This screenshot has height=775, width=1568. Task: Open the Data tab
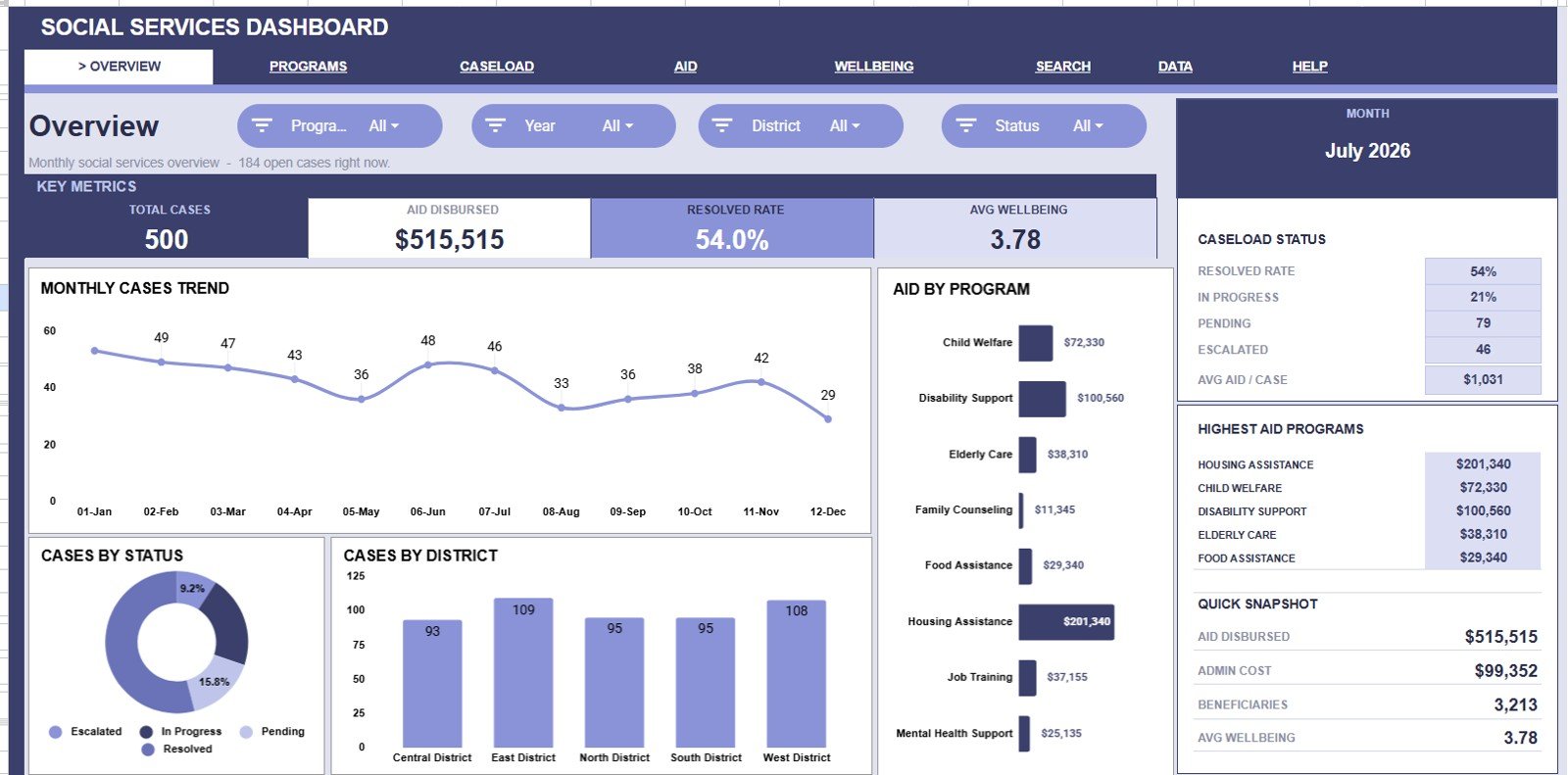1175,67
